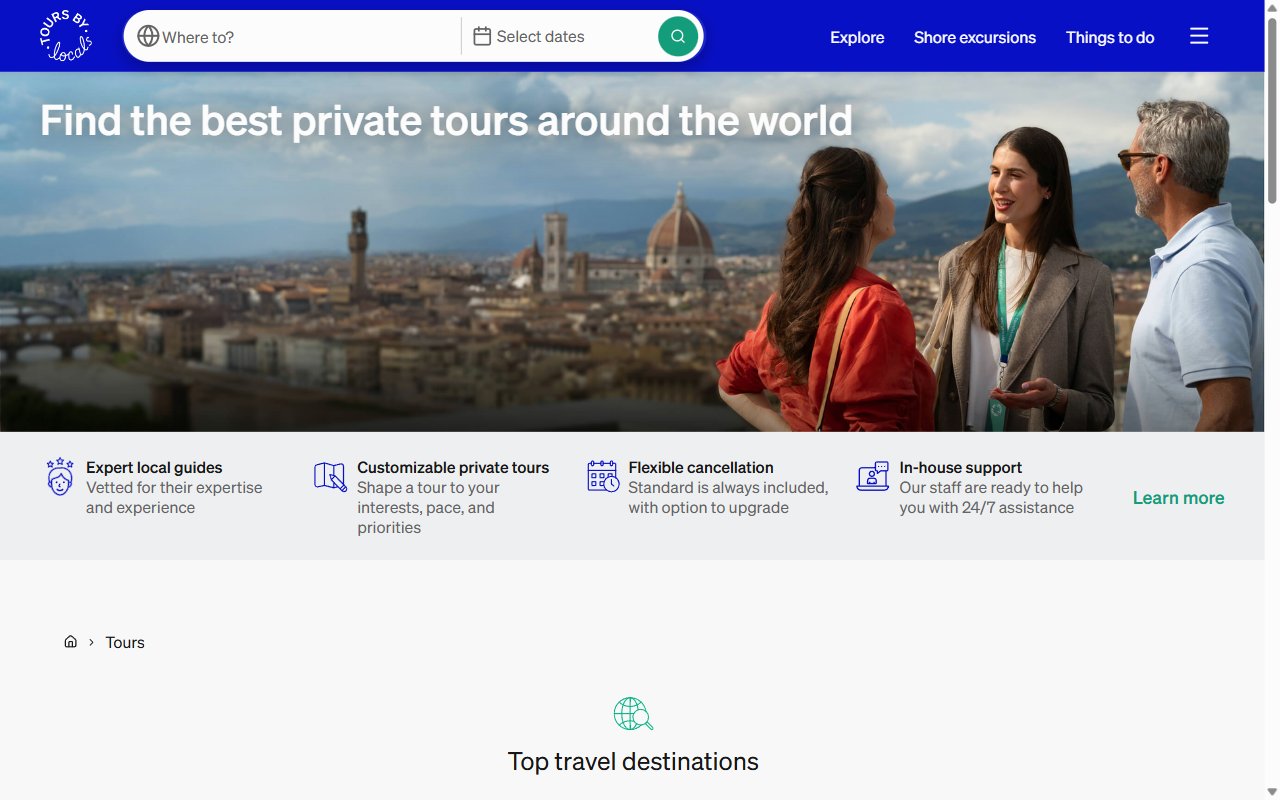1280x800 pixels.
Task: Click the Customizable private tours map icon
Action: [330, 476]
